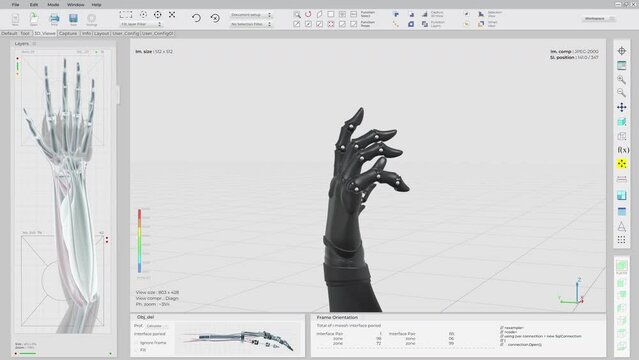Open the Edit menu
639x360 pixels.
pos(34,4)
